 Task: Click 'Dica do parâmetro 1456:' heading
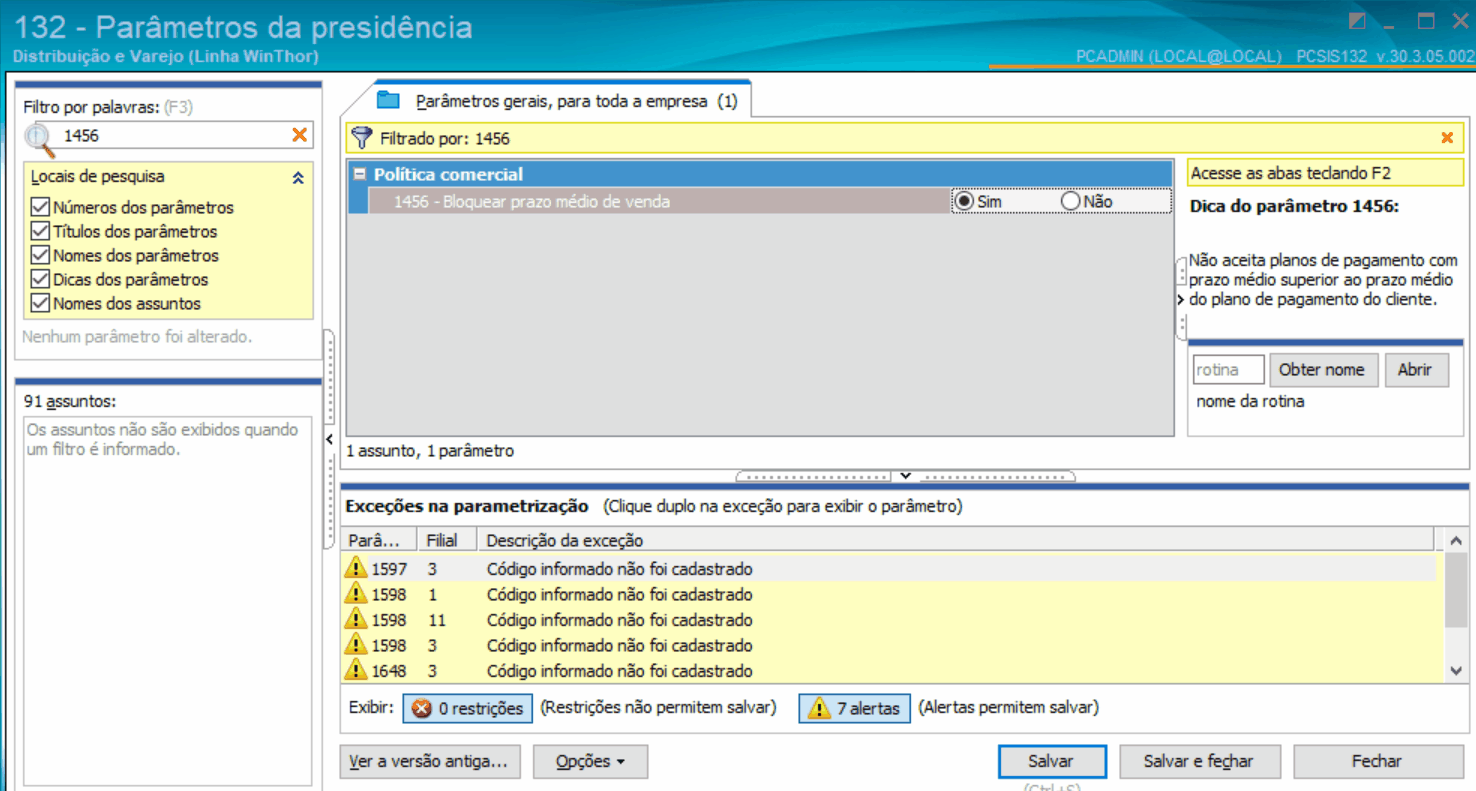[1294, 207]
